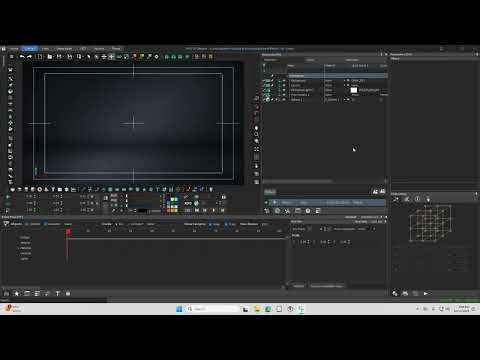This screenshot has height=360, width=480.
Task: Select the highlighted row in the scene tree
Action: click(338, 76)
